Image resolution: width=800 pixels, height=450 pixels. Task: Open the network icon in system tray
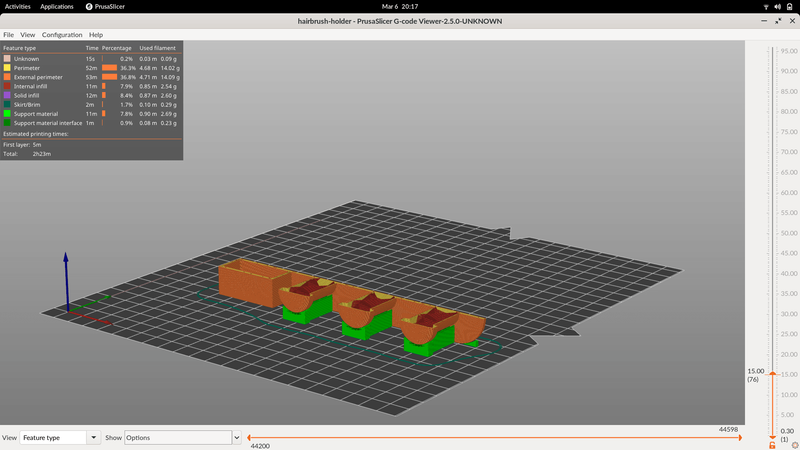click(766, 7)
